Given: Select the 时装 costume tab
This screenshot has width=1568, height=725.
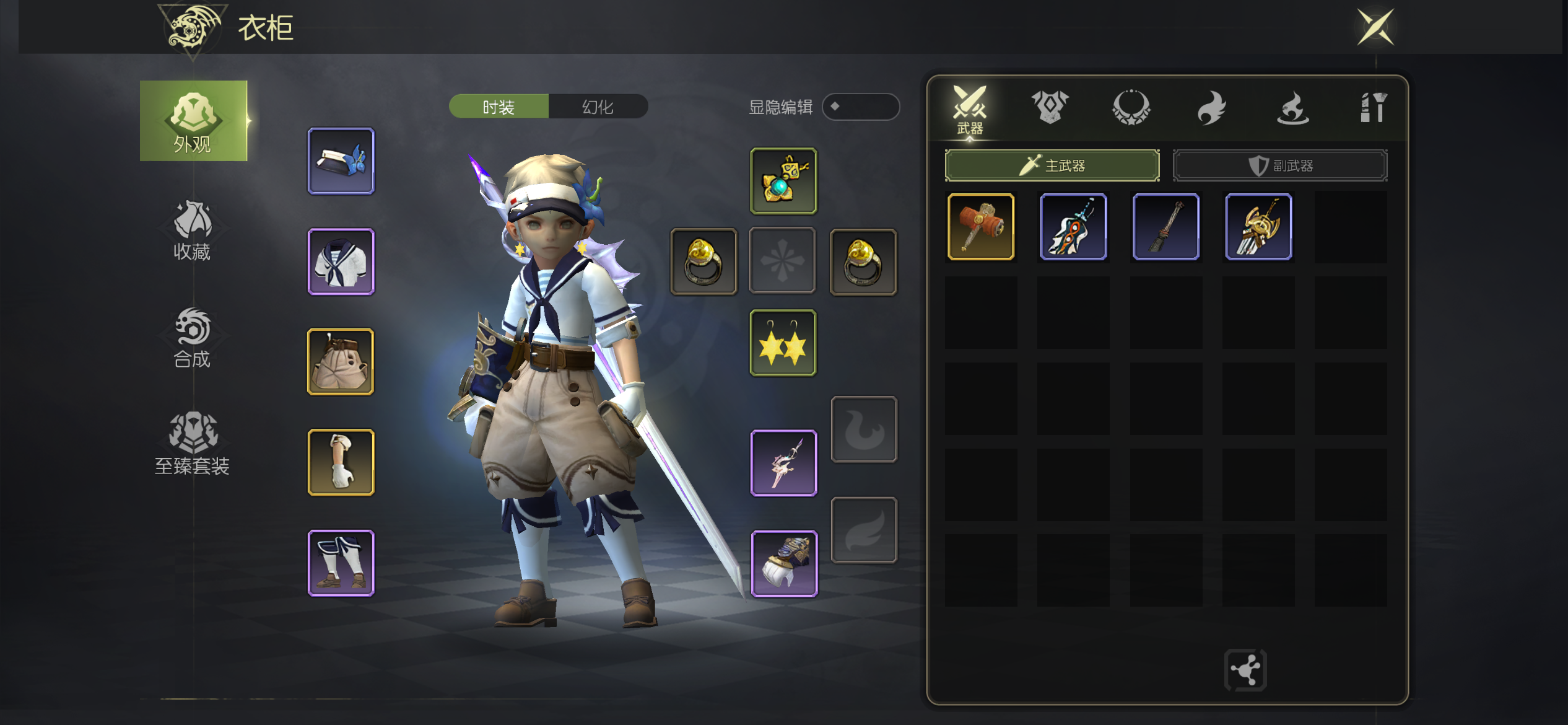Looking at the screenshot, I should point(499,107).
